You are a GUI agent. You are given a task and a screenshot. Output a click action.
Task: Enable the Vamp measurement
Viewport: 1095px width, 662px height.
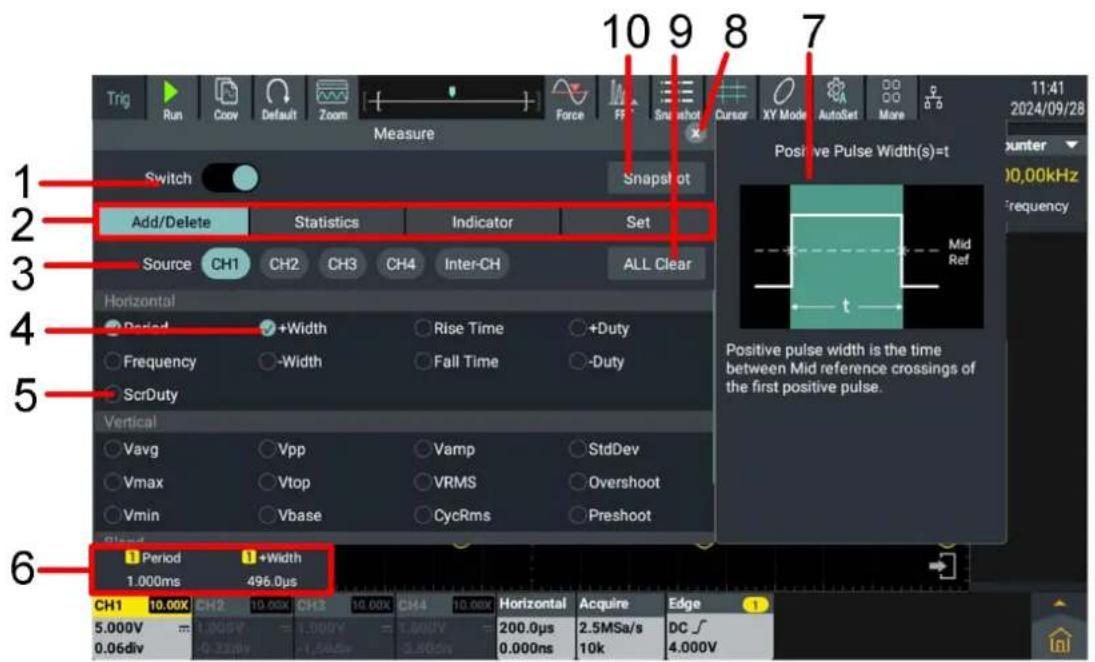[422, 449]
